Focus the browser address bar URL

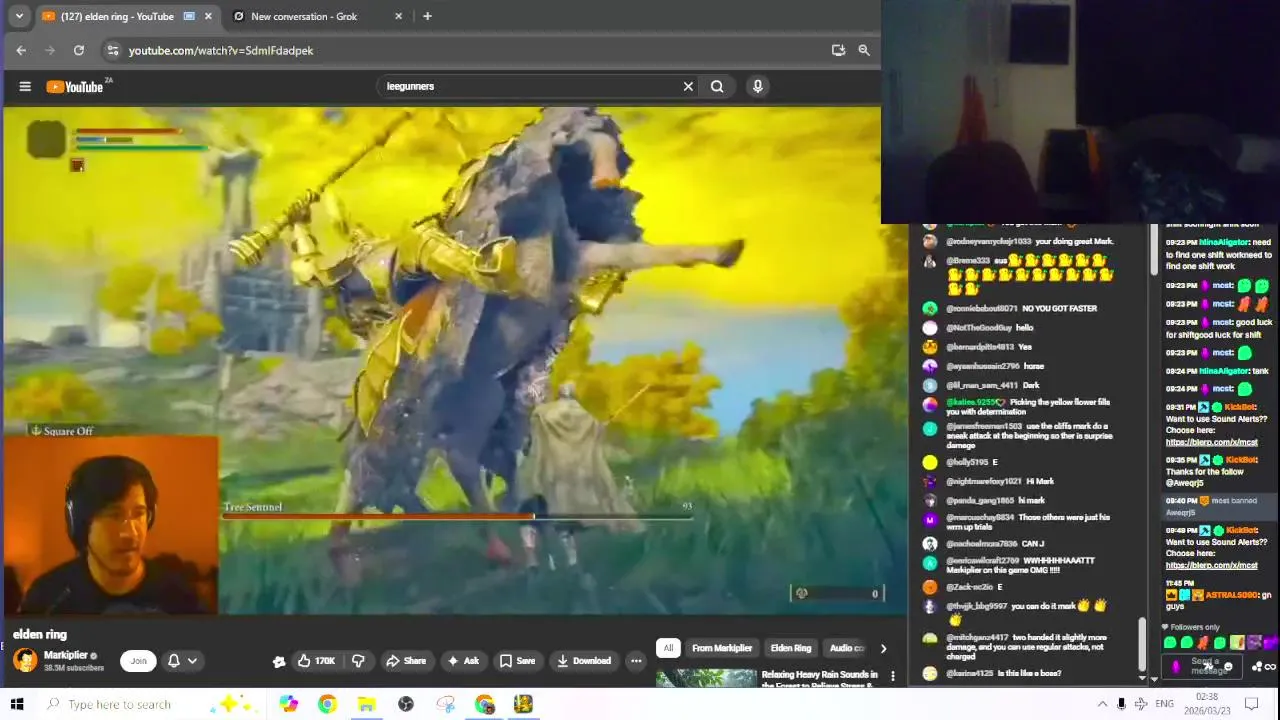click(x=221, y=50)
